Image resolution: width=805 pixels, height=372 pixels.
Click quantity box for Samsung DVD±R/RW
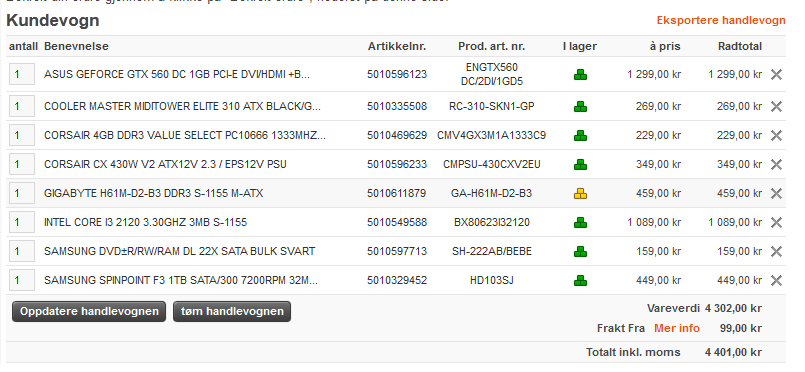coord(22,251)
